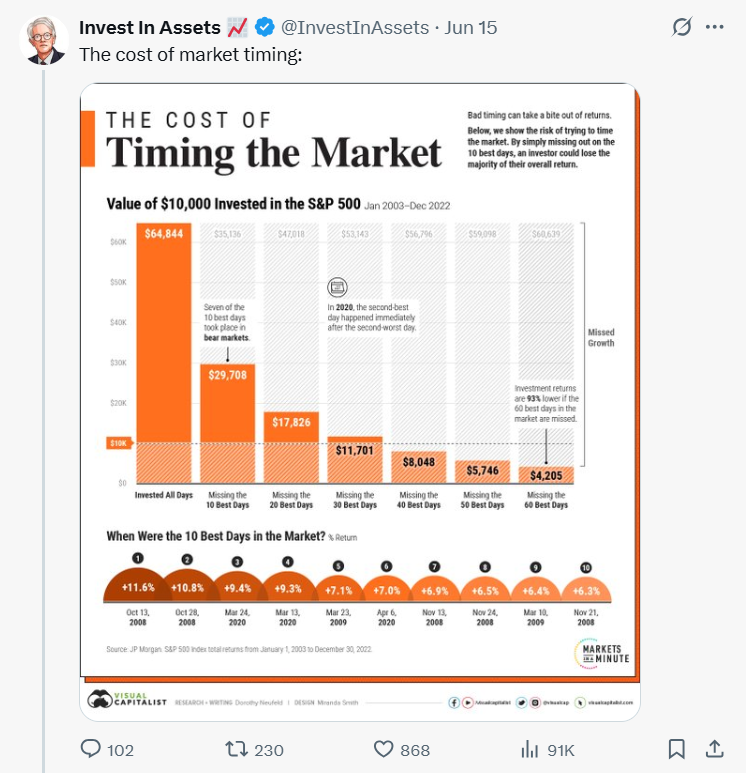Click the Jun 15 post timestamp
Screen dimensions: 746x773
point(471,28)
